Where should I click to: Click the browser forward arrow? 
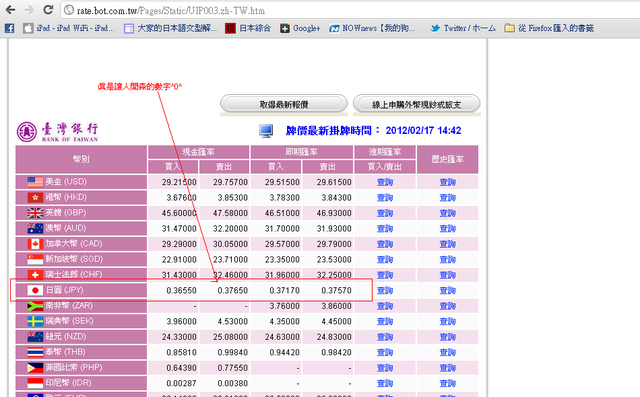29,10
